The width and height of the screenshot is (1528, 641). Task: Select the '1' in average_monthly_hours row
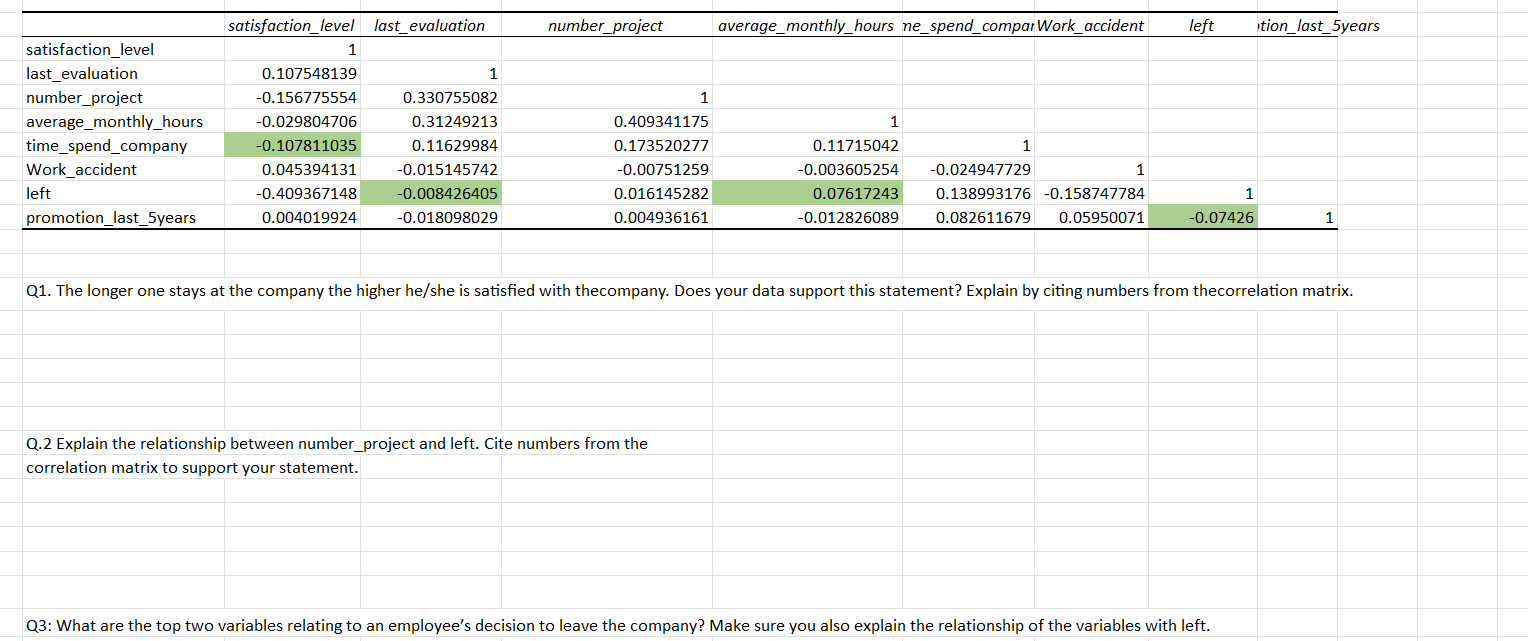tap(806, 121)
